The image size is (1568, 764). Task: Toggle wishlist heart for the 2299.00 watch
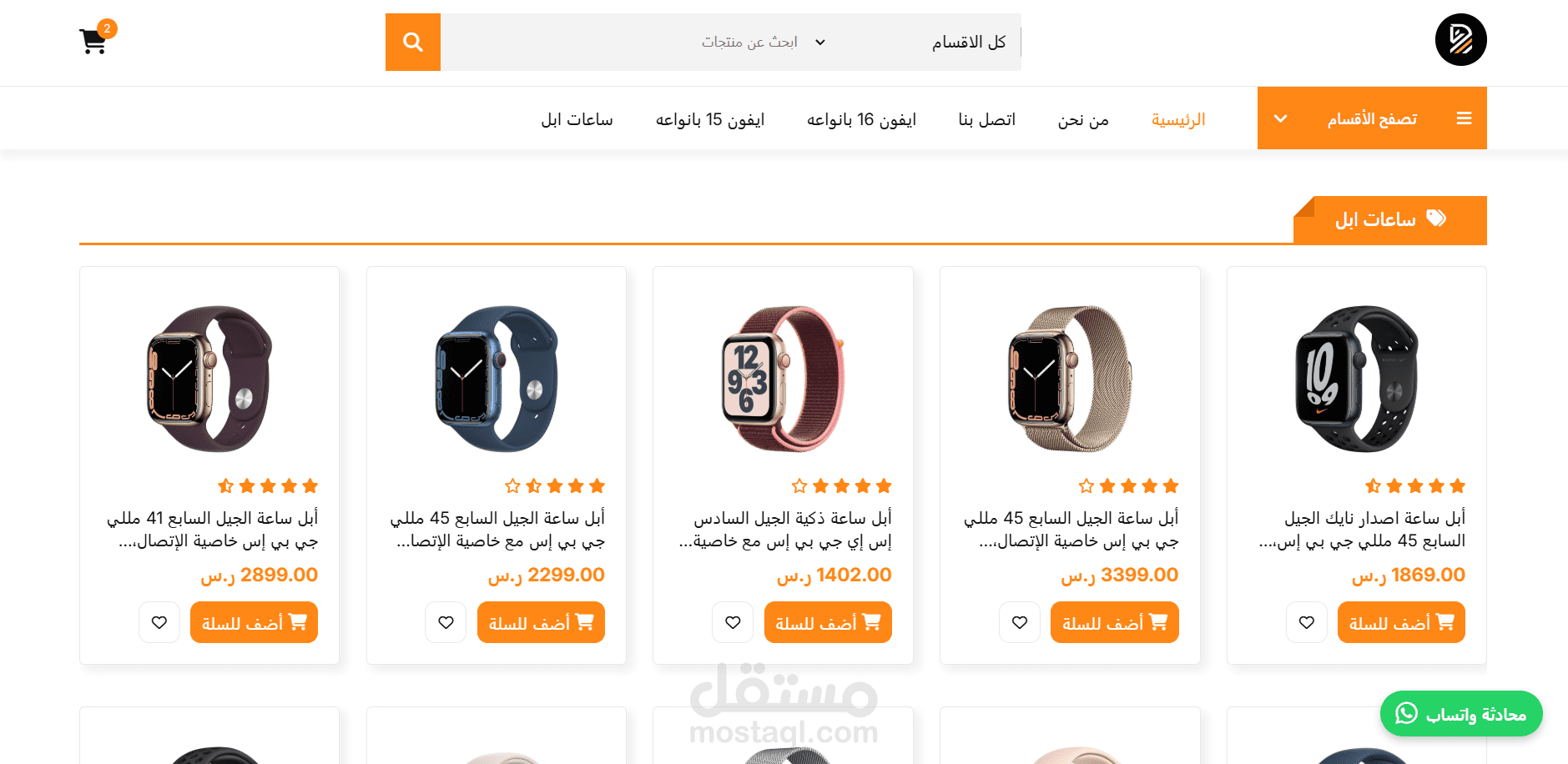pyautogui.click(x=446, y=622)
